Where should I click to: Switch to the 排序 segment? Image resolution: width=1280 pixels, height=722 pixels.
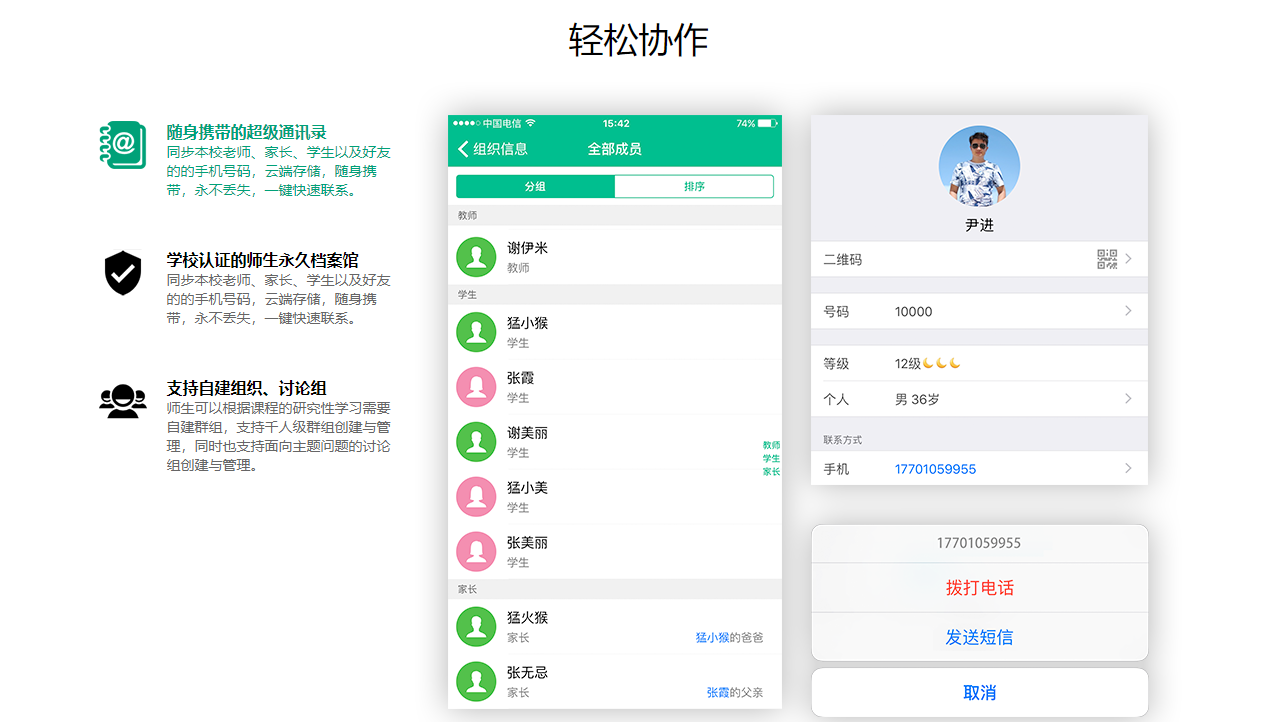pyautogui.click(x=694, y=187)
